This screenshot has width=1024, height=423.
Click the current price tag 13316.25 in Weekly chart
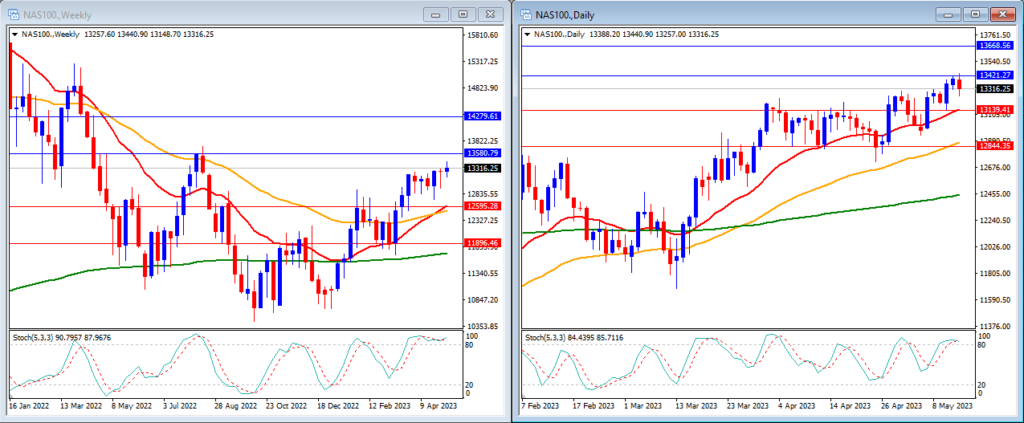pos(483,168)
